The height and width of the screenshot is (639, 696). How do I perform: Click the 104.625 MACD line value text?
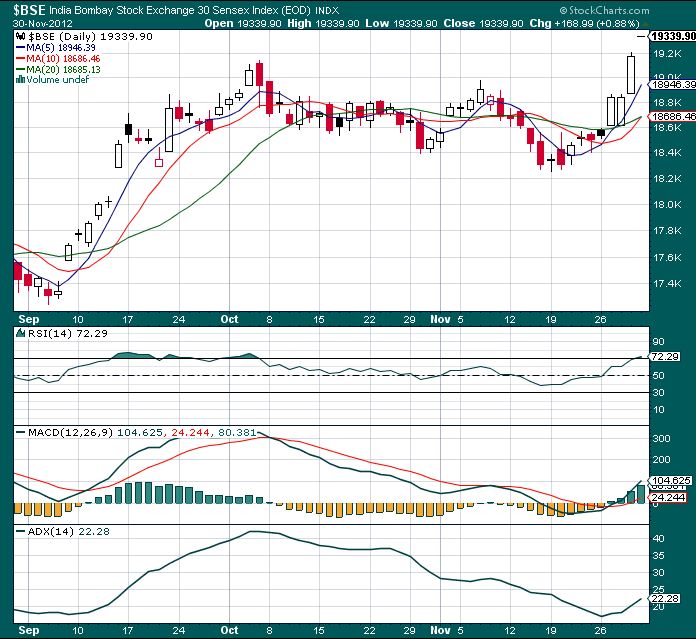pos(140,432)
